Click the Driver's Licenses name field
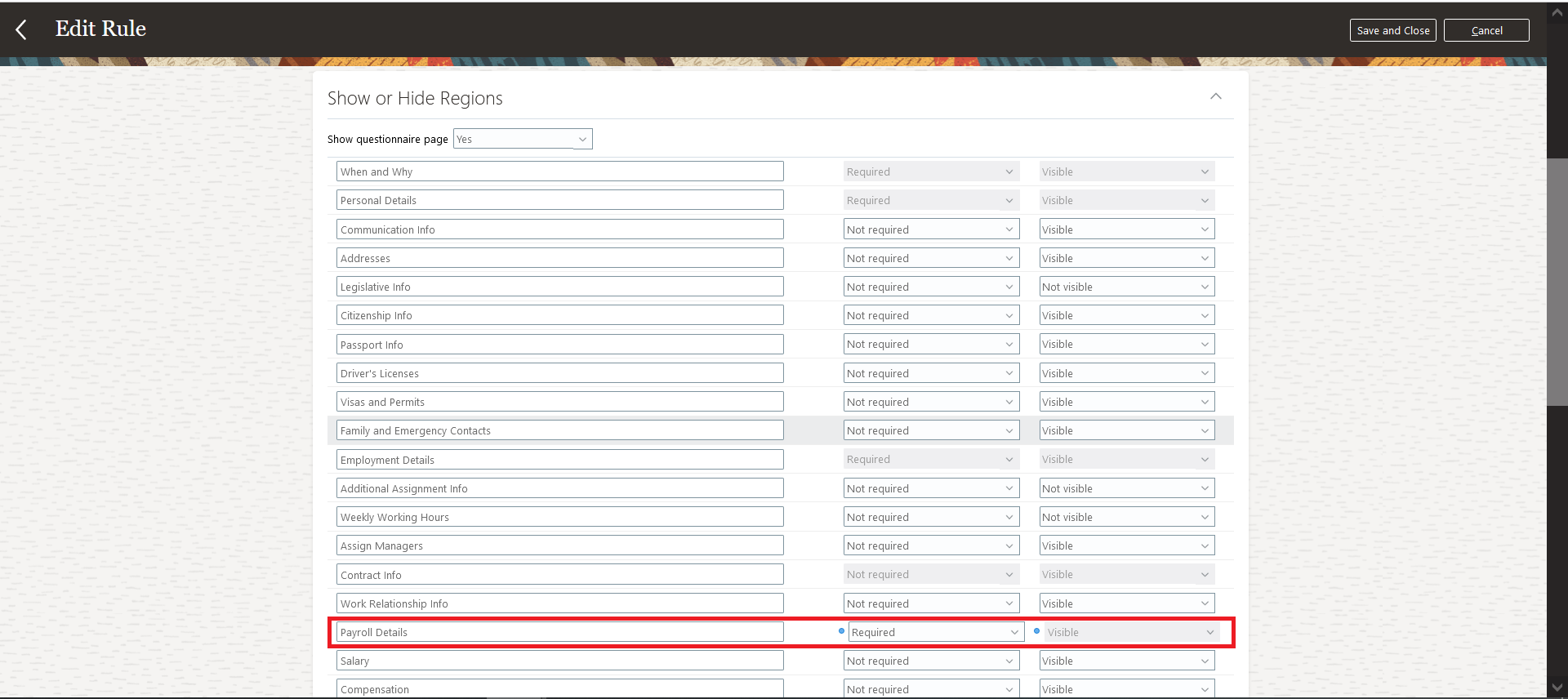The width and height of the screenshot is (1568, 699). [x=560, y=373]
